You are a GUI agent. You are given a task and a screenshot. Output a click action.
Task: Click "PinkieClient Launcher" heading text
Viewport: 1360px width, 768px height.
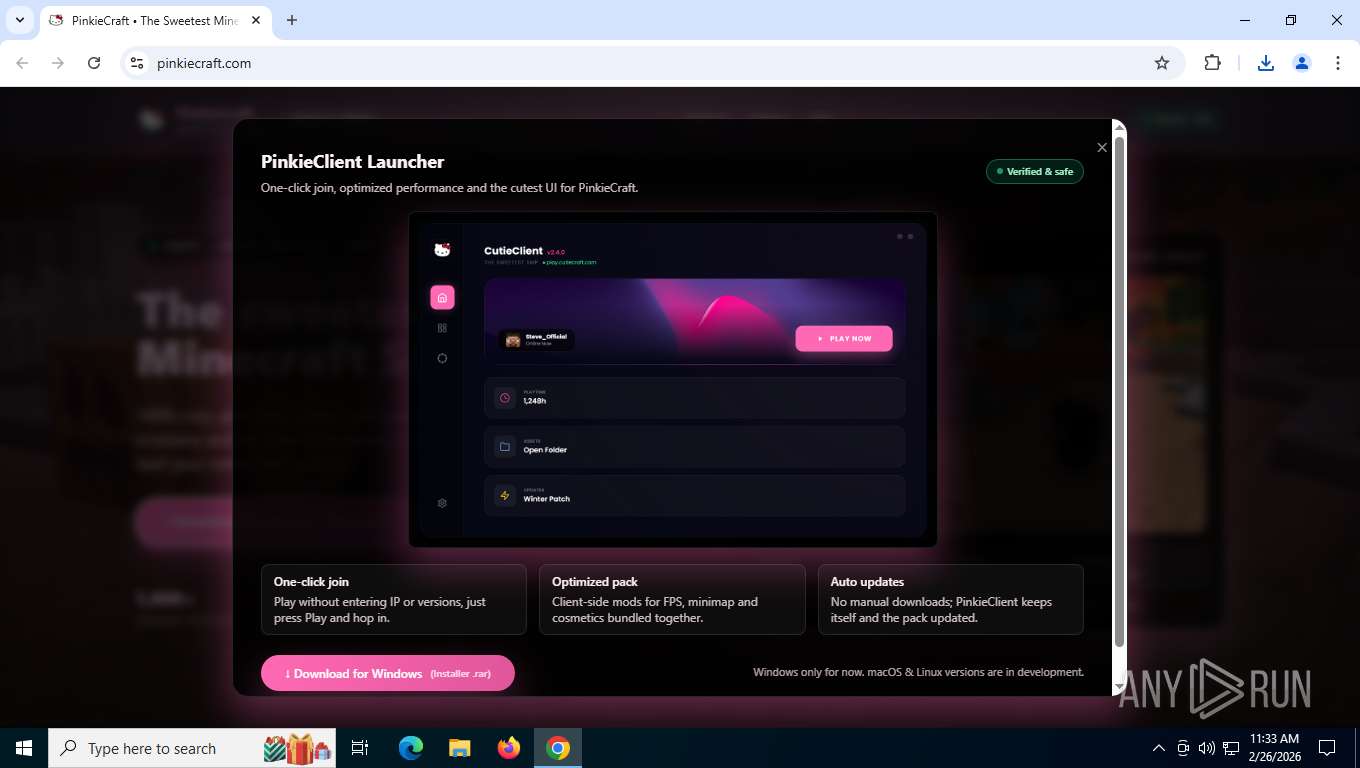pyautogui.click(x=352, y=161)
